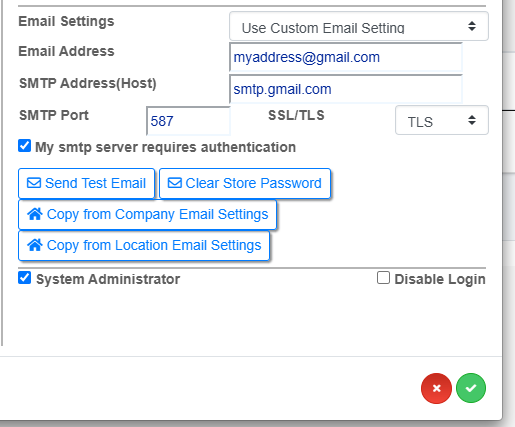Viewport: 515px width, 427px height.
Task: Enable the Disable Login checkbox
Action: (383, 278)
